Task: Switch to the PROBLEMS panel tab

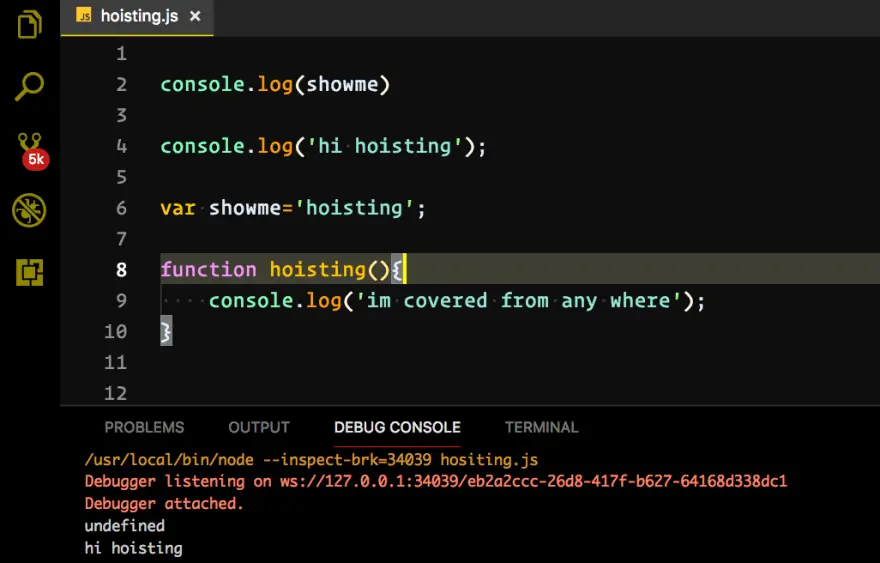Action: tap(144, 427)
